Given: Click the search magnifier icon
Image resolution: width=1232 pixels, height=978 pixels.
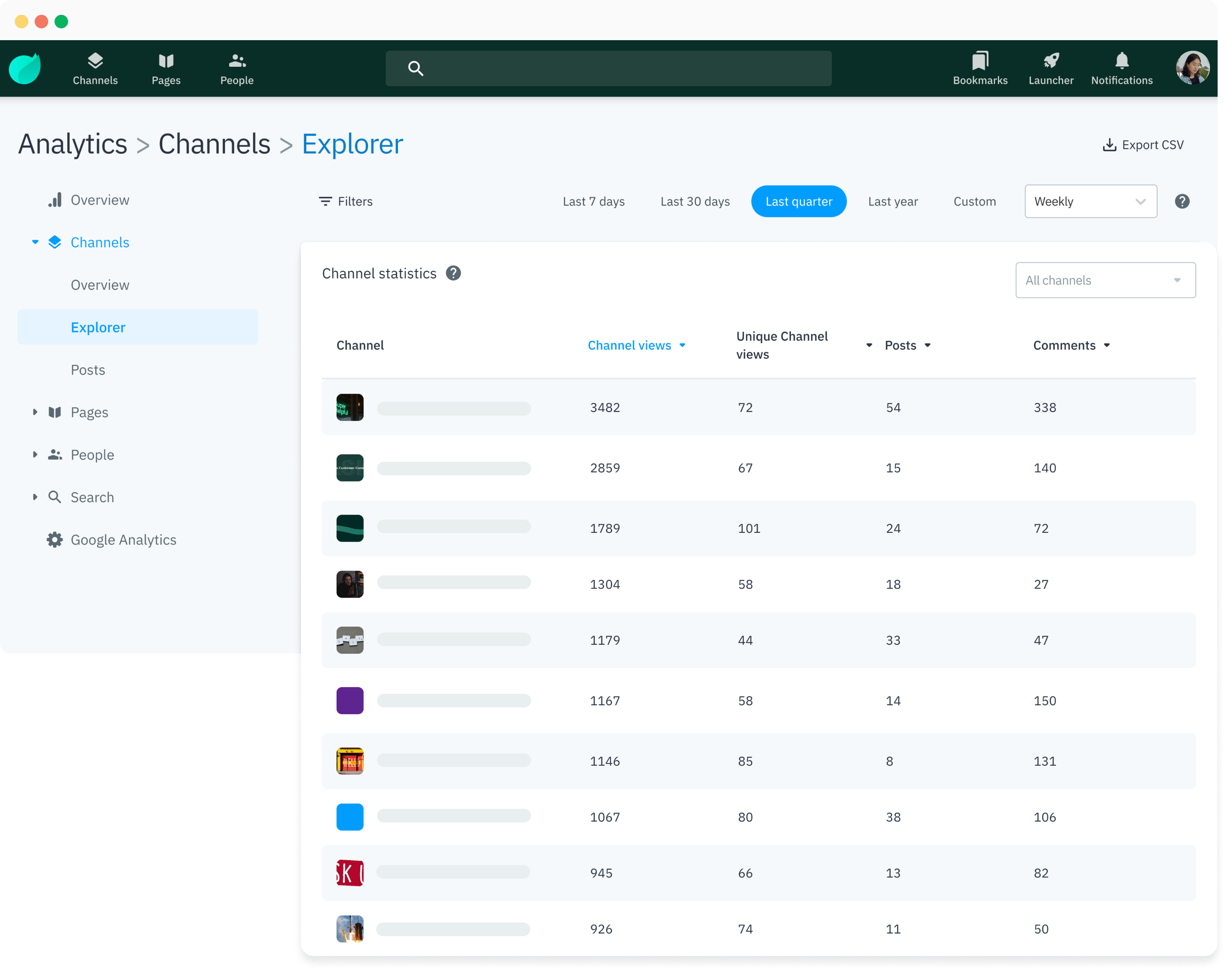Looking at the screenshot, I should (x=416, y=68).
